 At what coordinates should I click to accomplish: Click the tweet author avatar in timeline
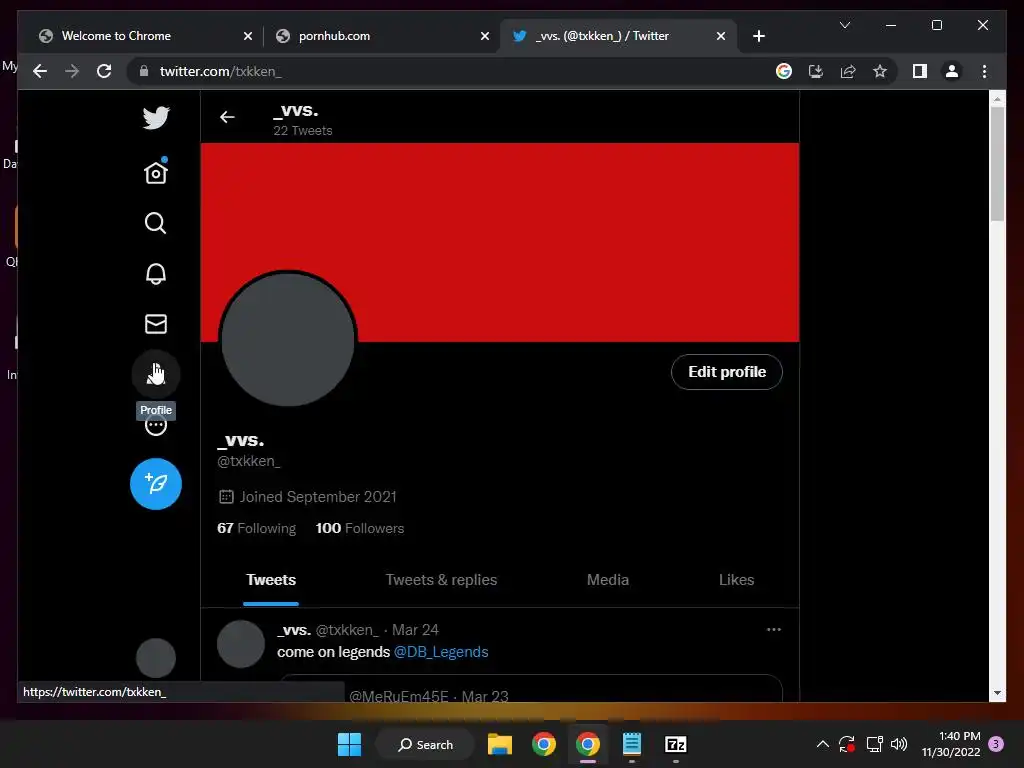[240, 644]
